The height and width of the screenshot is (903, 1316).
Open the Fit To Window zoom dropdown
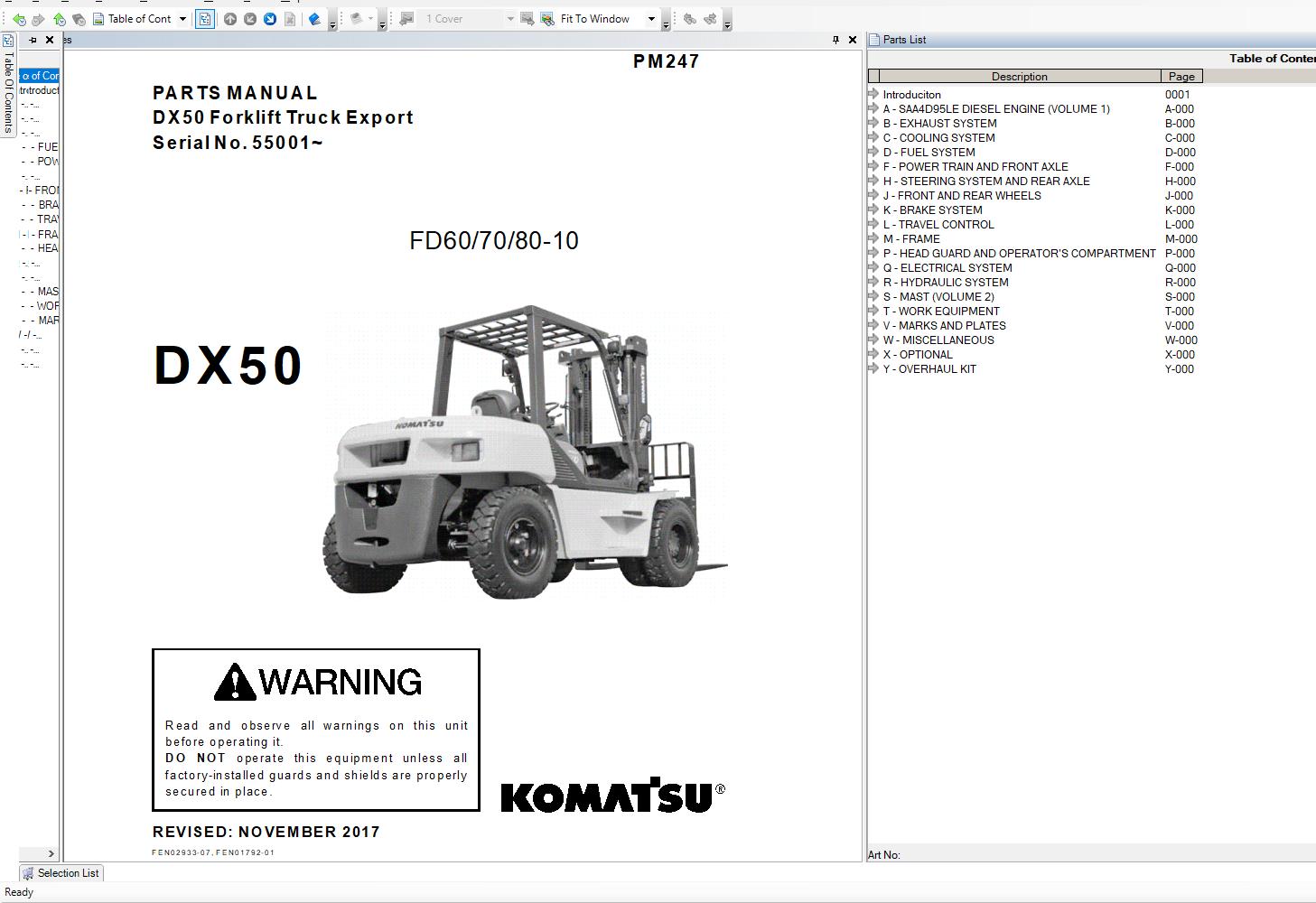coord(652,18)
